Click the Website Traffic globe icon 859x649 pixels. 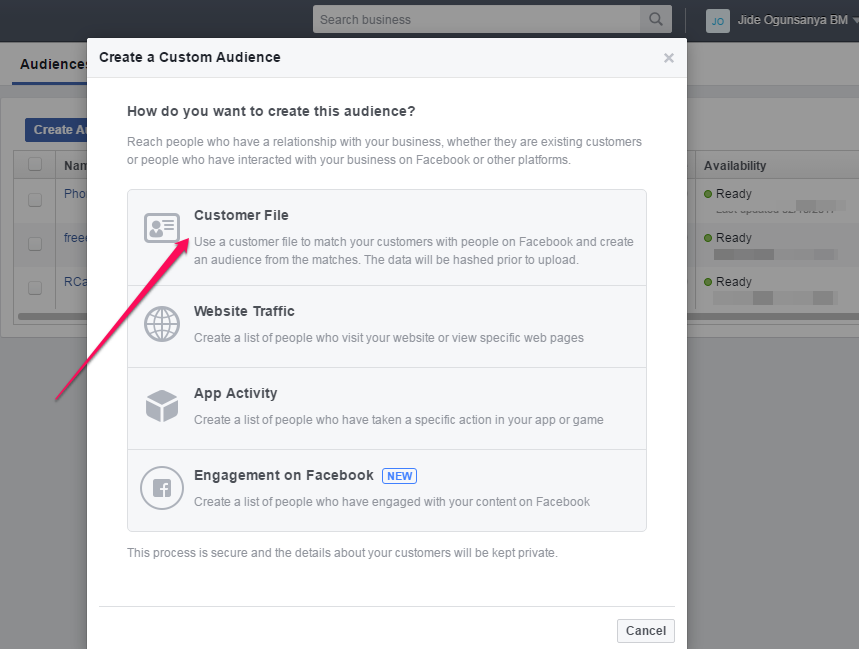pos(162,324)
